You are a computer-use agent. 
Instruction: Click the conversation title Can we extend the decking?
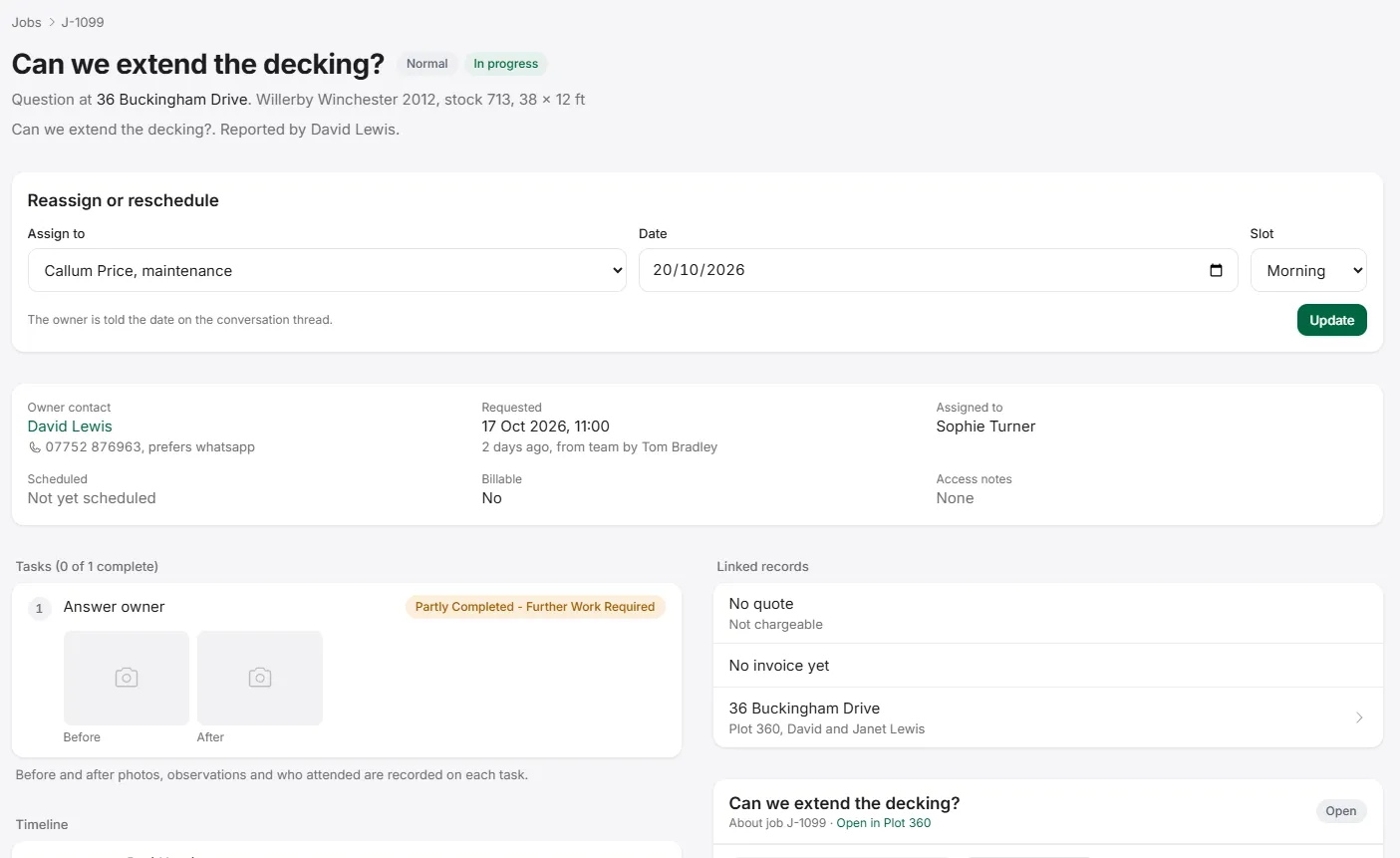(x=845, y=803)
